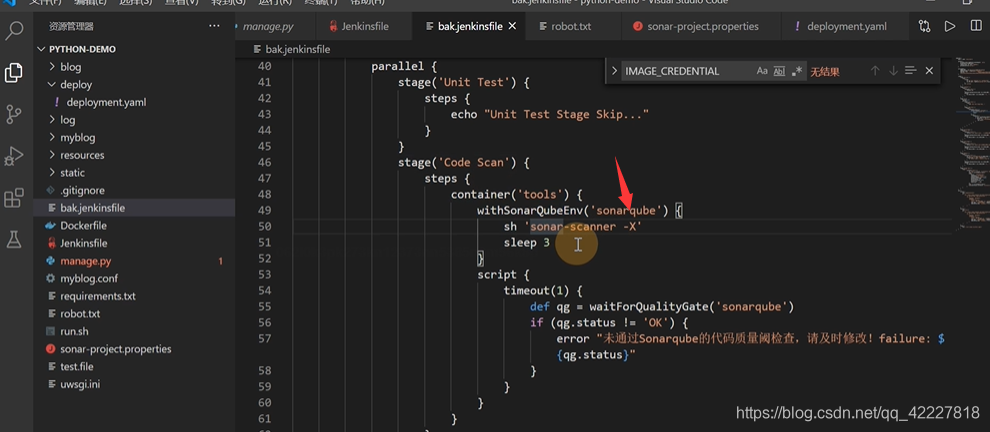
Task: Toggle find in selection icon
Action: click(x=910, y=71)
